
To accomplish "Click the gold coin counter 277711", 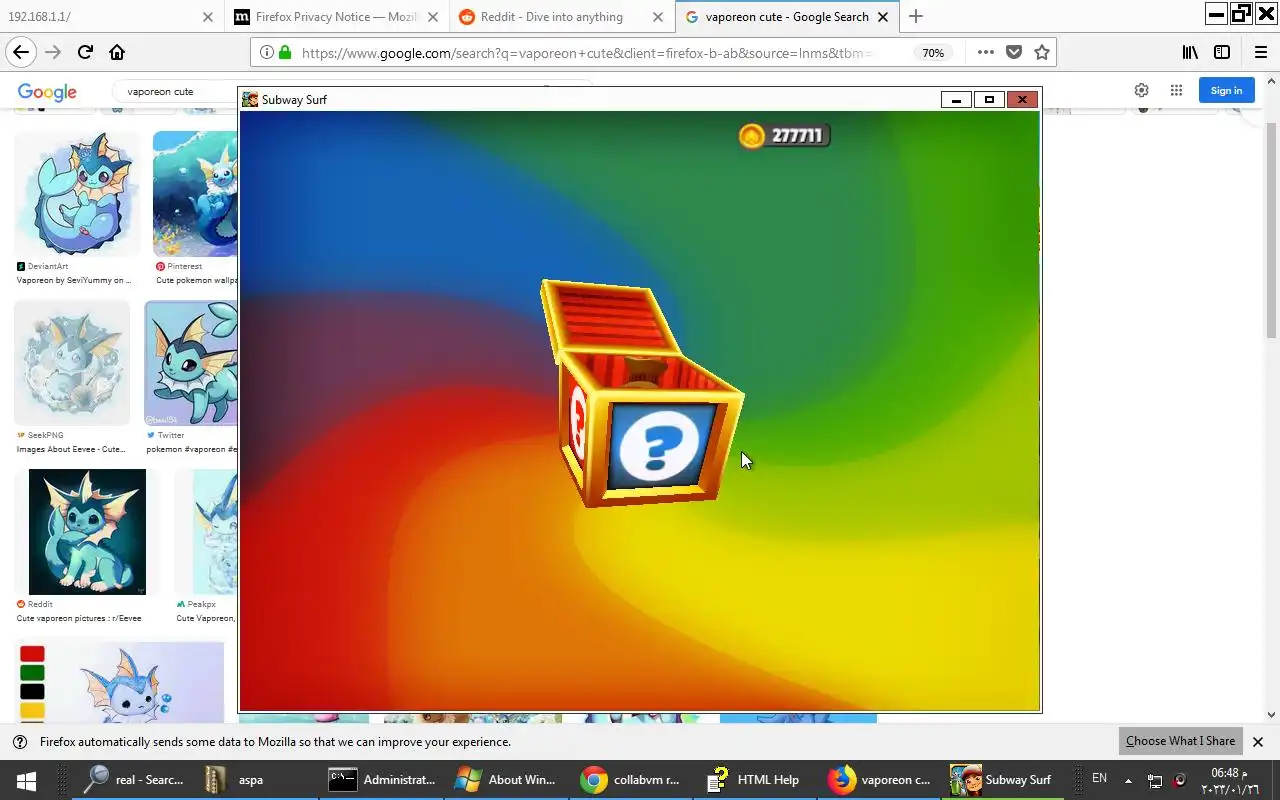I will point(784,135).
